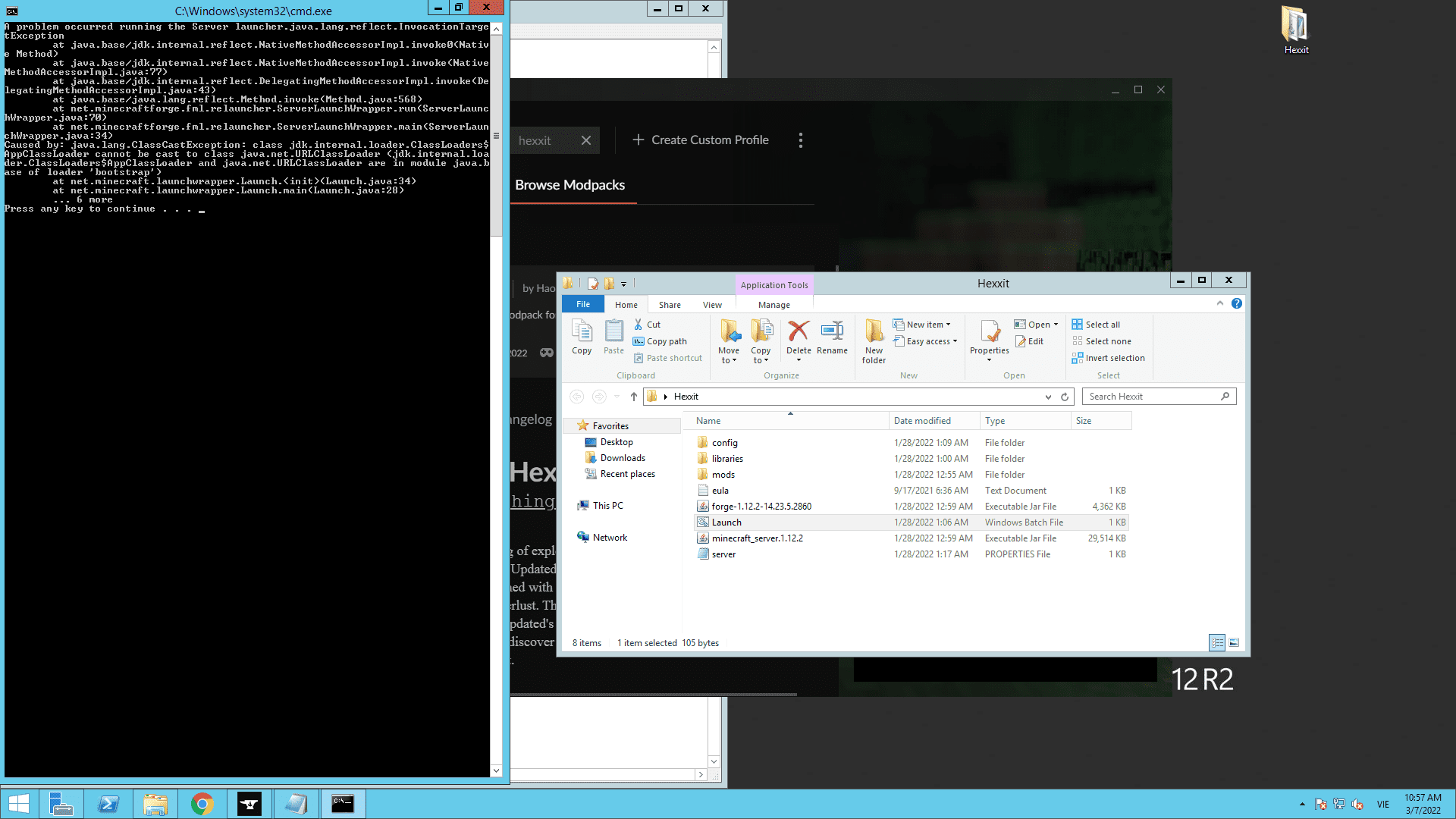Click the Delete icon in ribbon
This screenshot has width=1456, height=819.
coord(798,332)
